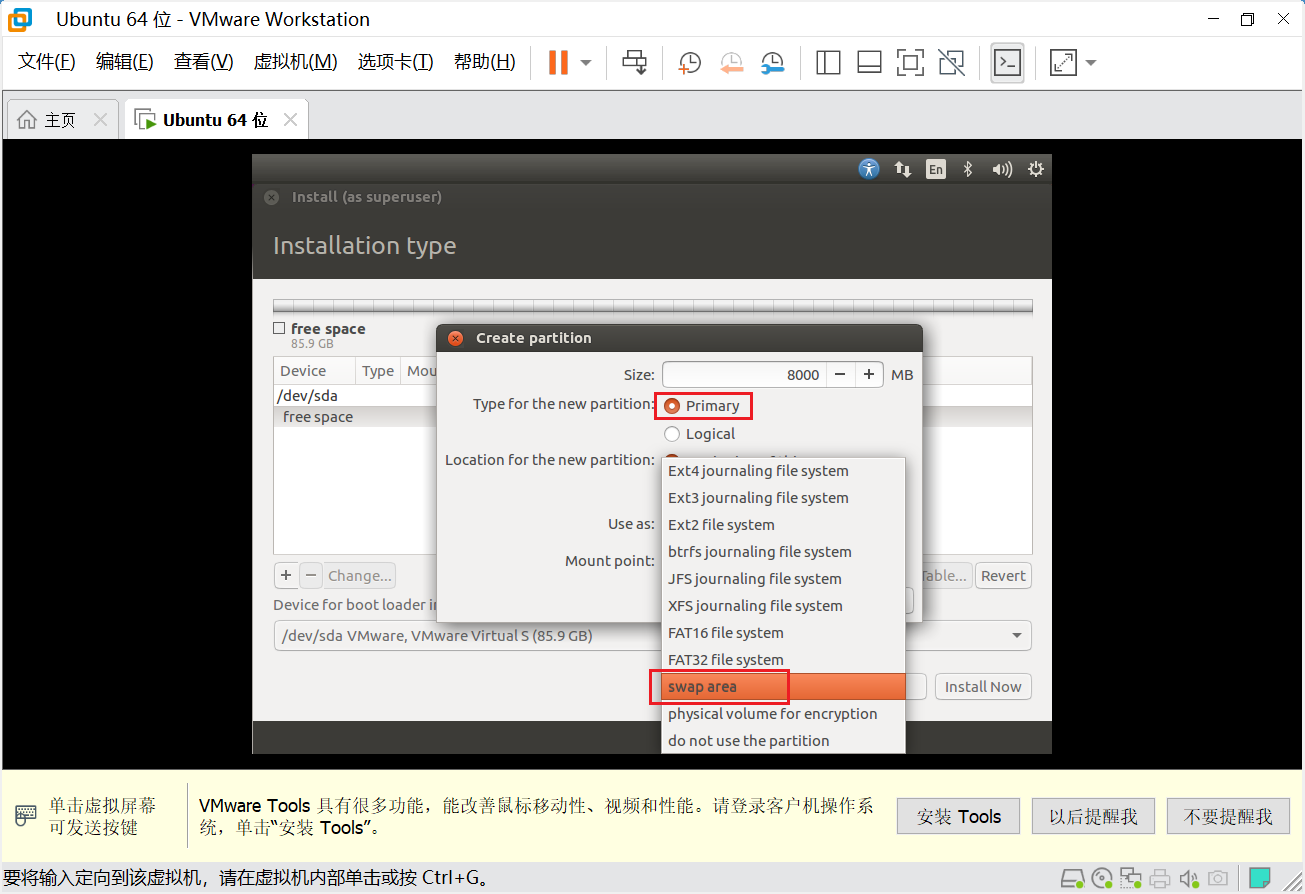This screenshot has width=1305, height=894.
Task: Show or hide the library sidebar
Action: [x=828, y=63]
